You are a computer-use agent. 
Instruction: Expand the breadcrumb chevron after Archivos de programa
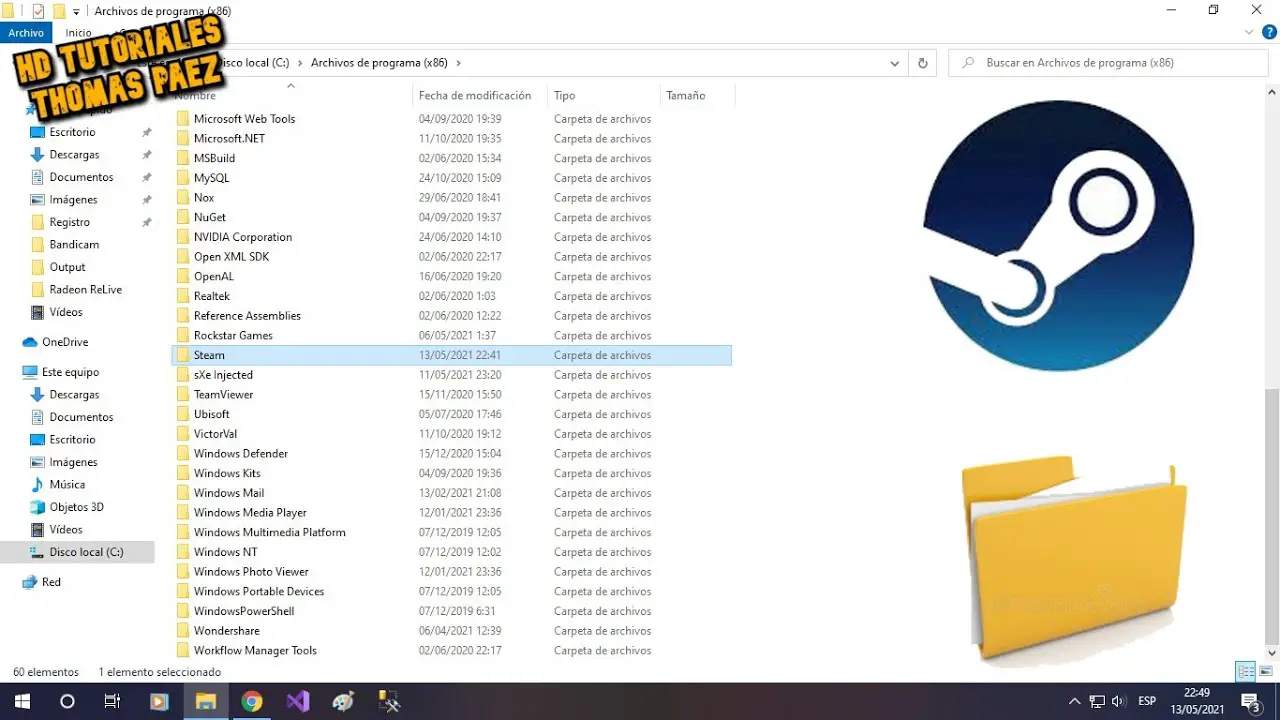[458, 62]
